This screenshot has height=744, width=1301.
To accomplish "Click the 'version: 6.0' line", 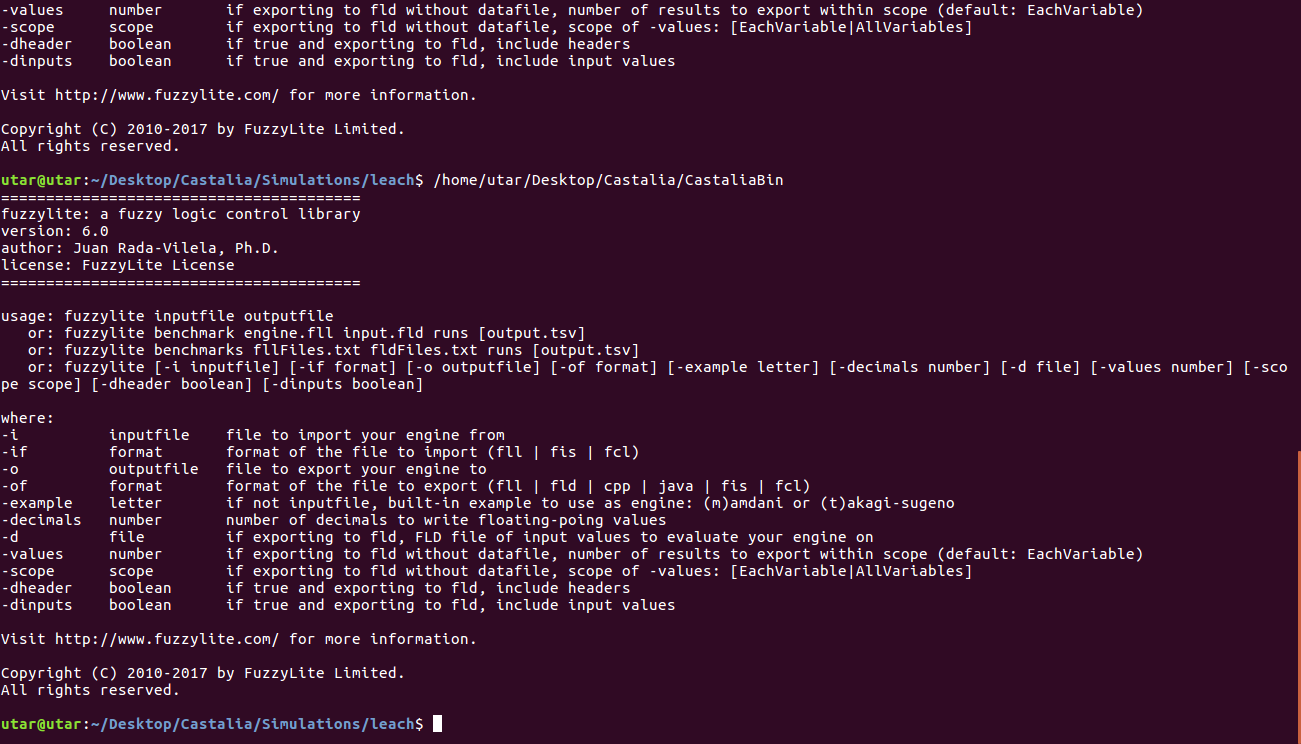I will click(55, 231).
